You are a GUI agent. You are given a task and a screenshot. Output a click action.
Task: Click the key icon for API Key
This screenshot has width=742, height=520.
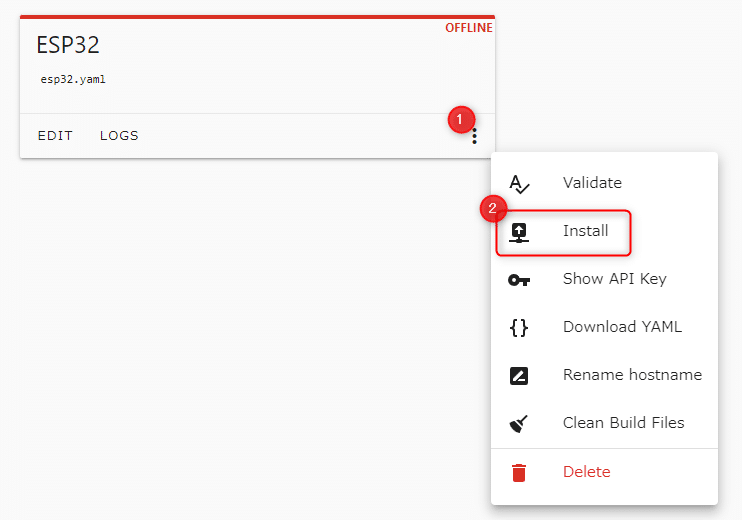(x=519, y=280)
